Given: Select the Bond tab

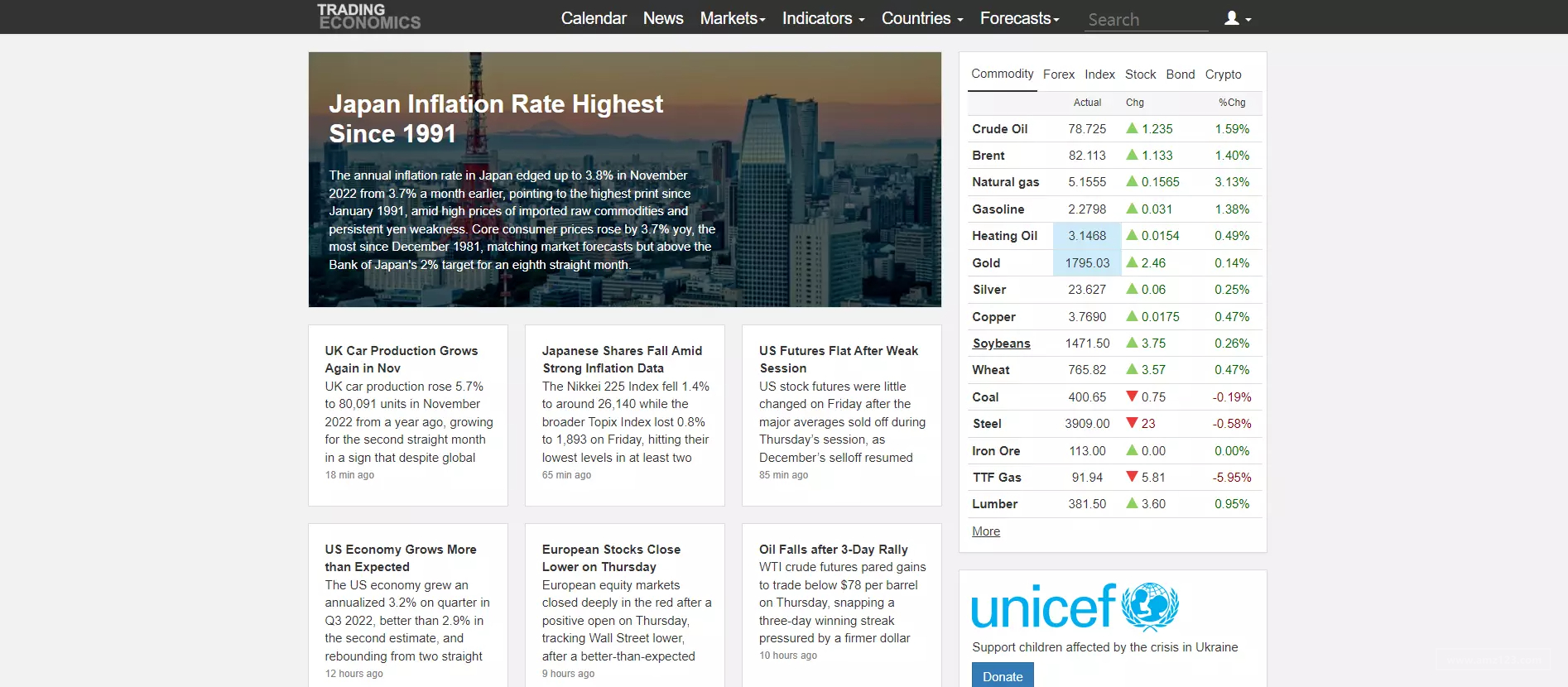Looking at the screenshot, I should (x=1181, y=74).
